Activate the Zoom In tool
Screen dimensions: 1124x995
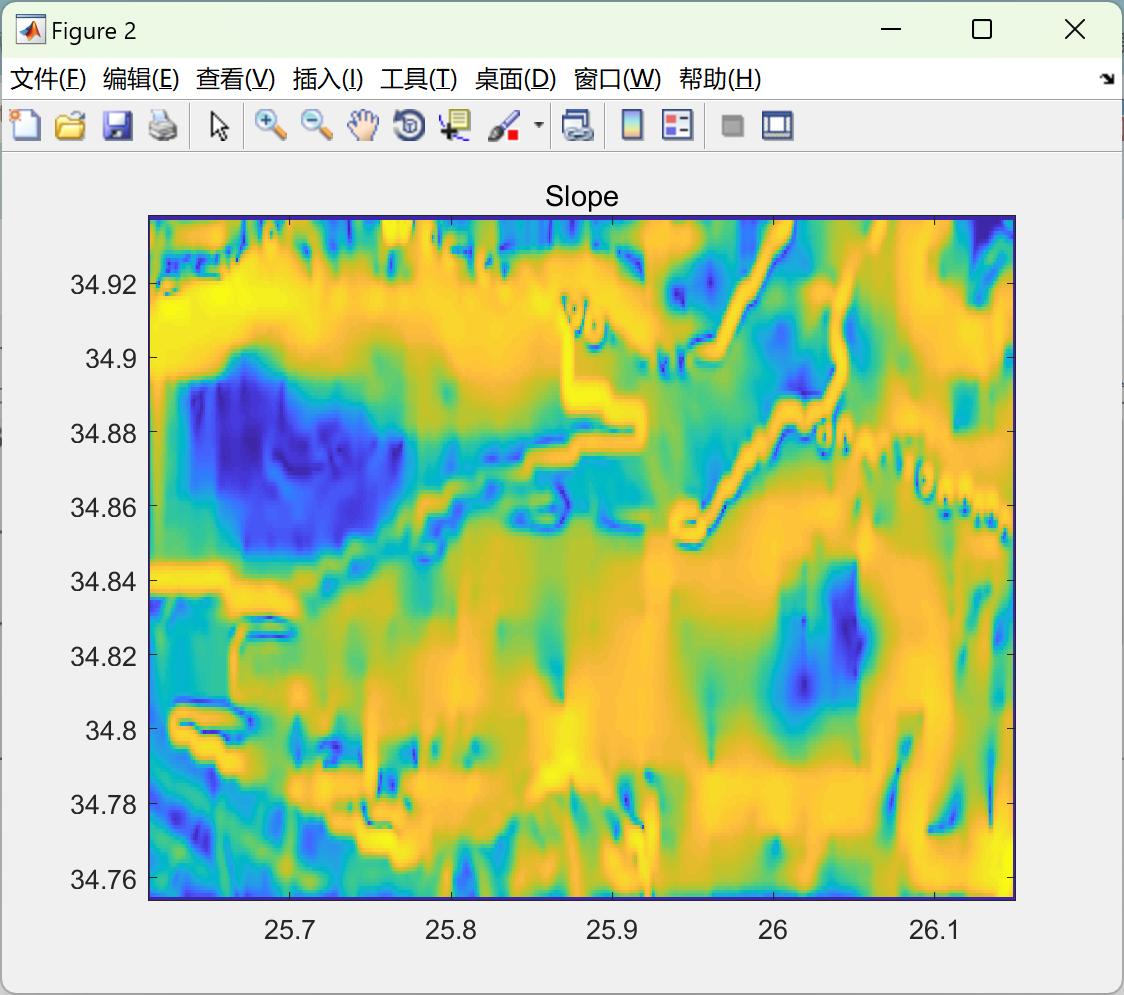[x=270, y=125]
